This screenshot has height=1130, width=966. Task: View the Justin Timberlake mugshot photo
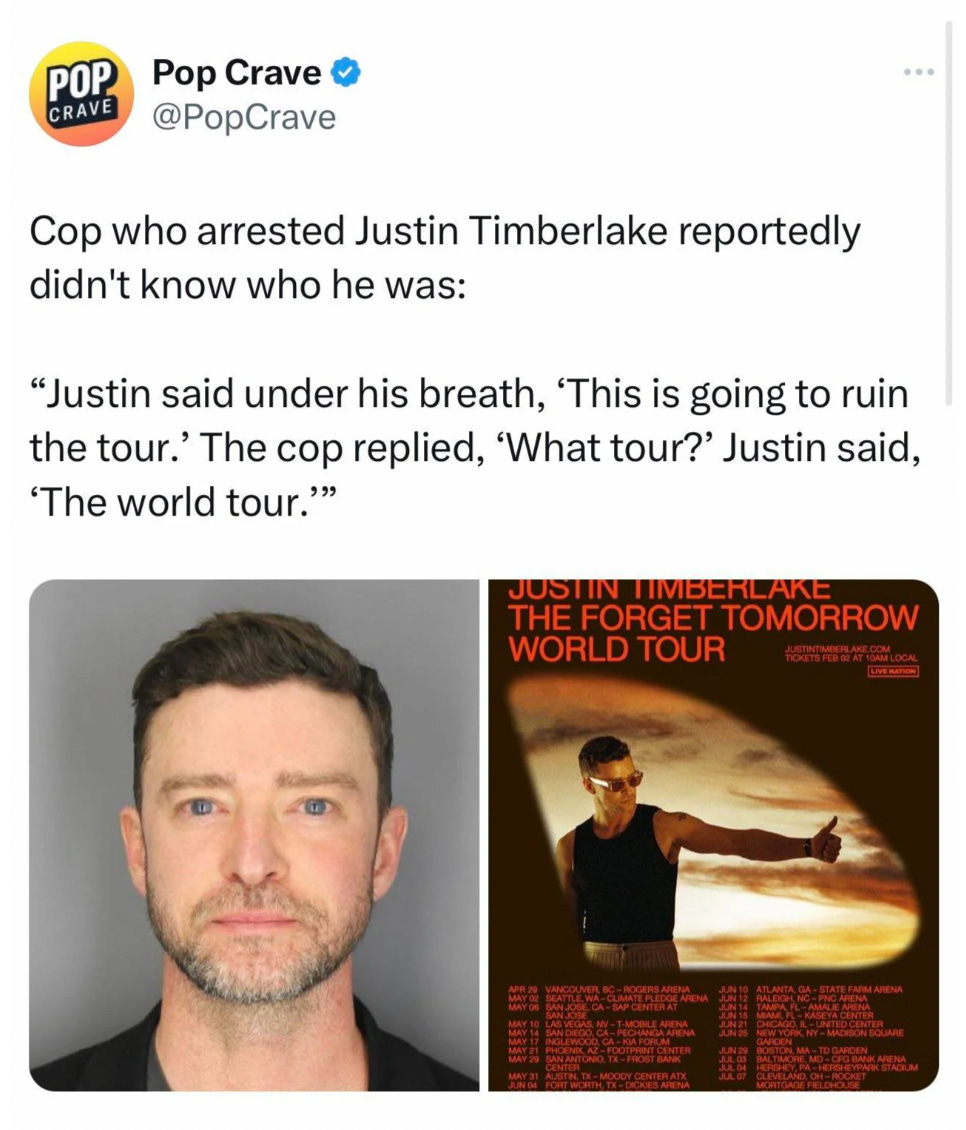[x=254, y=835]
